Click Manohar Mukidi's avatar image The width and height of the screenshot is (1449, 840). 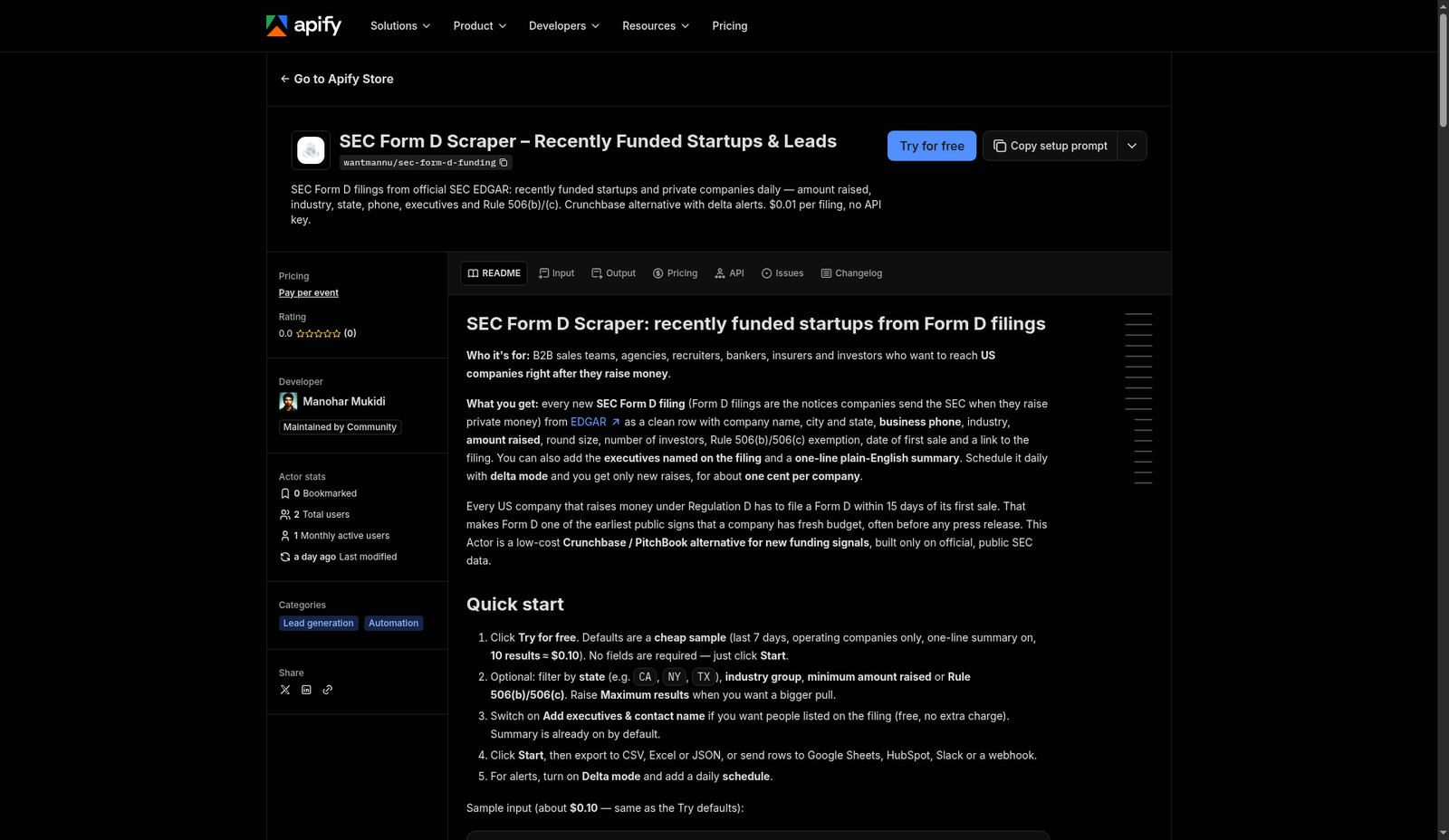point(288,401)
